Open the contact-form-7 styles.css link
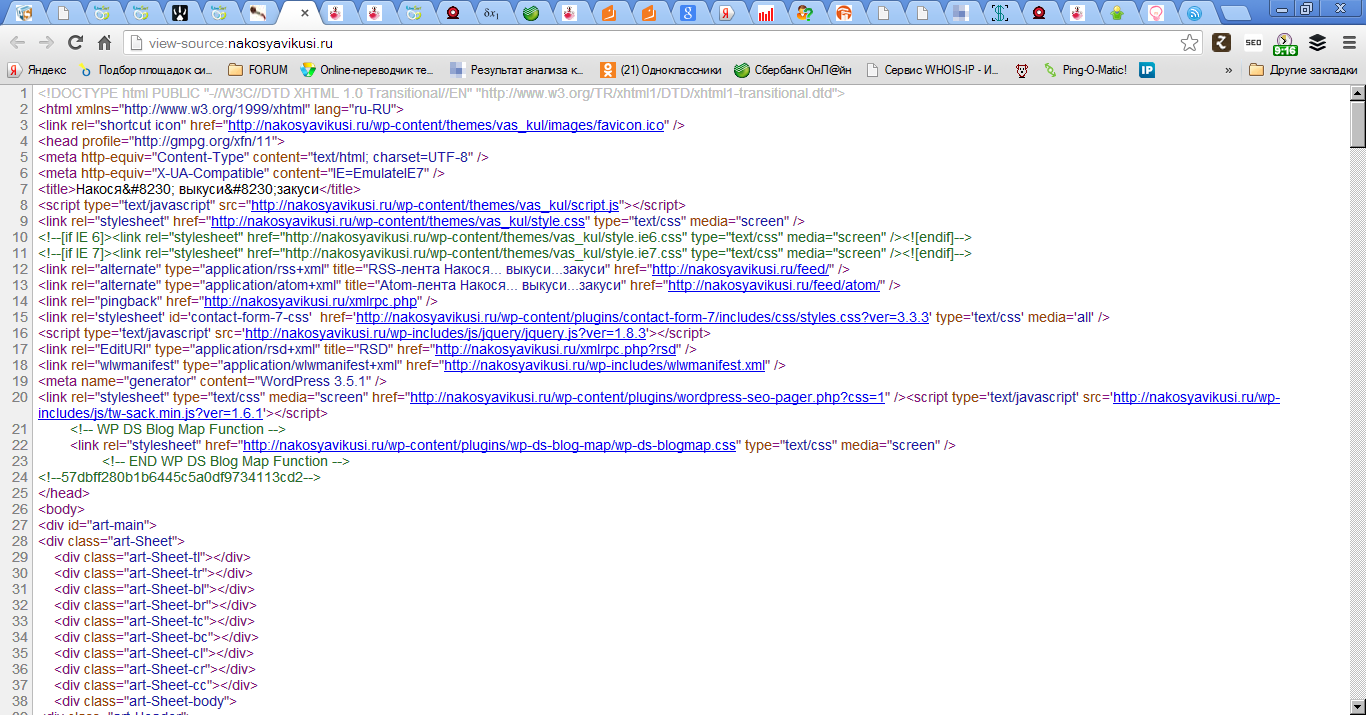Viewport: 1366px width, 715px height. point(643,317)
